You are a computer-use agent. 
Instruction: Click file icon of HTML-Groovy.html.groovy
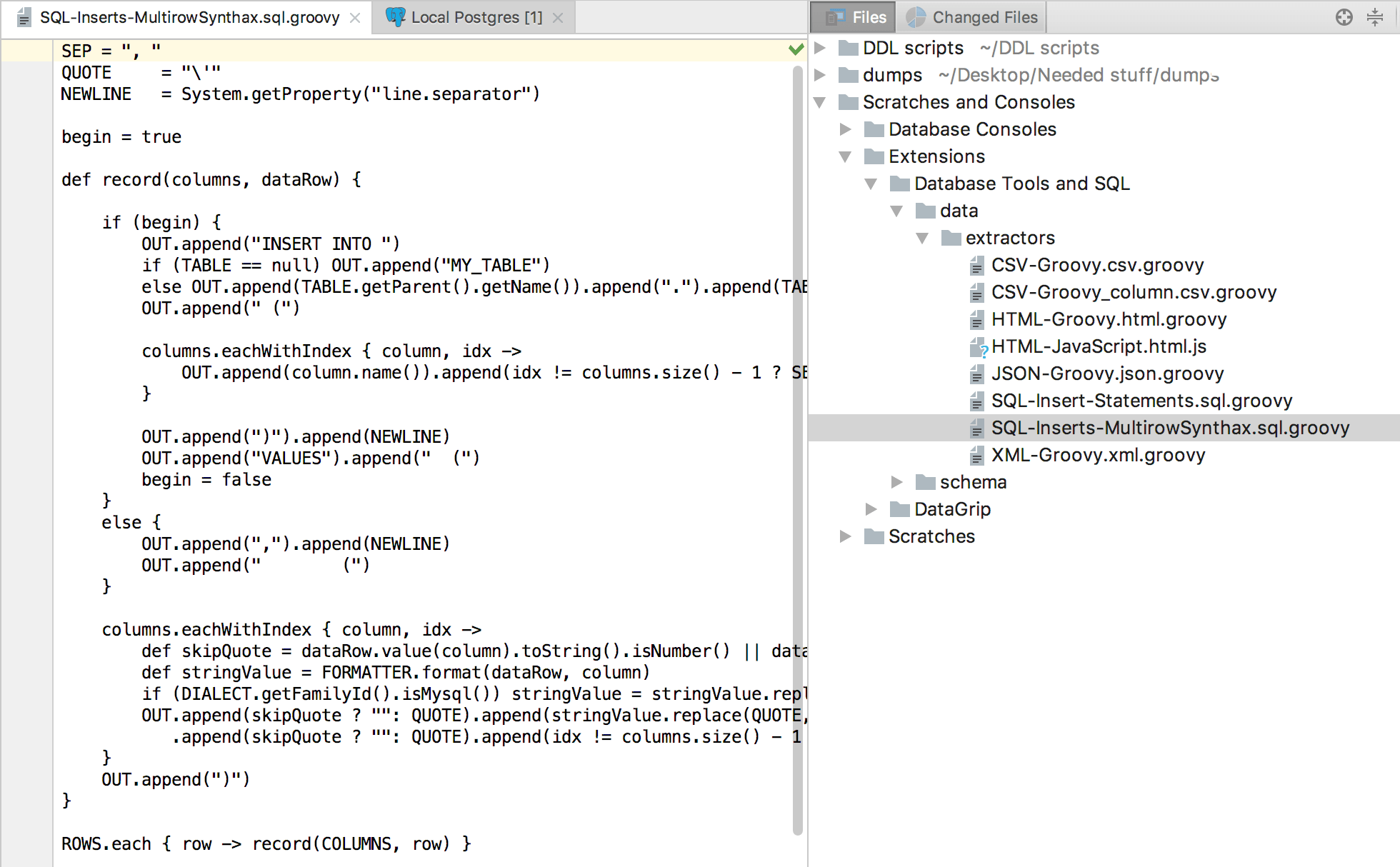point(976,320)
